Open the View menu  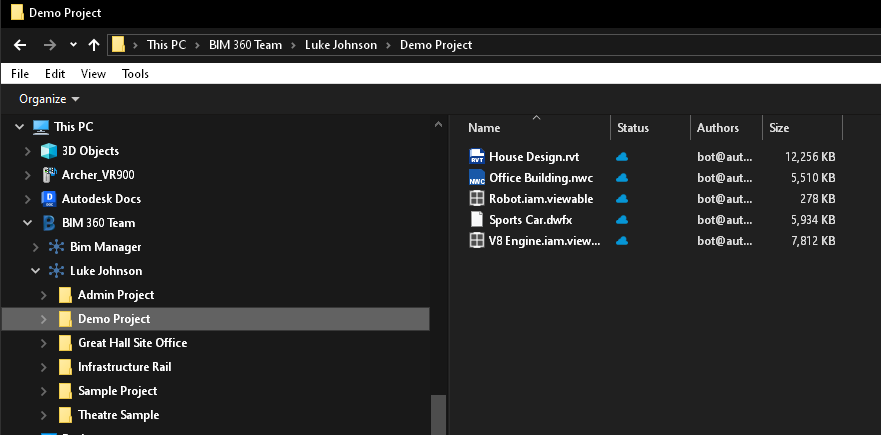pos(93,74)
